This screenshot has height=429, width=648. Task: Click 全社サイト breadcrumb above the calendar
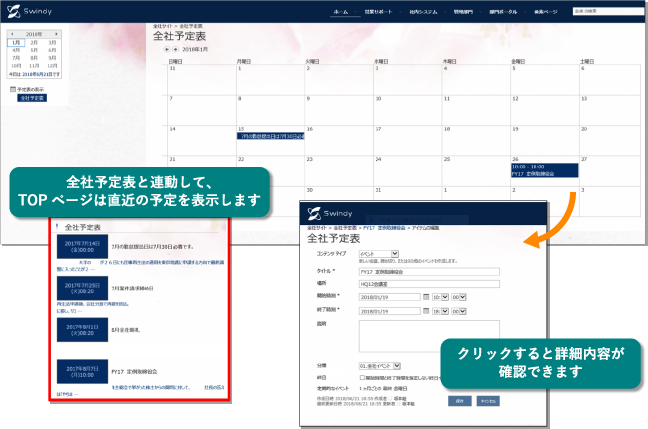[162, 26]
